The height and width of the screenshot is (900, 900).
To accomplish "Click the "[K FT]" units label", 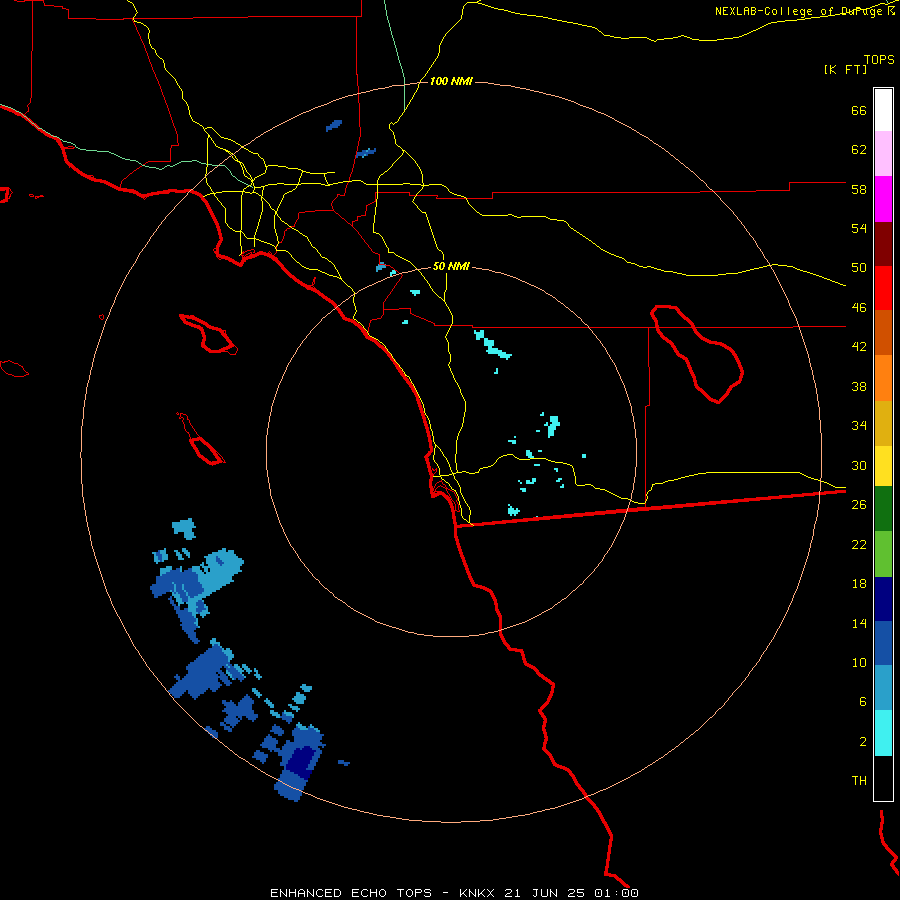I will tap(845, 69).
